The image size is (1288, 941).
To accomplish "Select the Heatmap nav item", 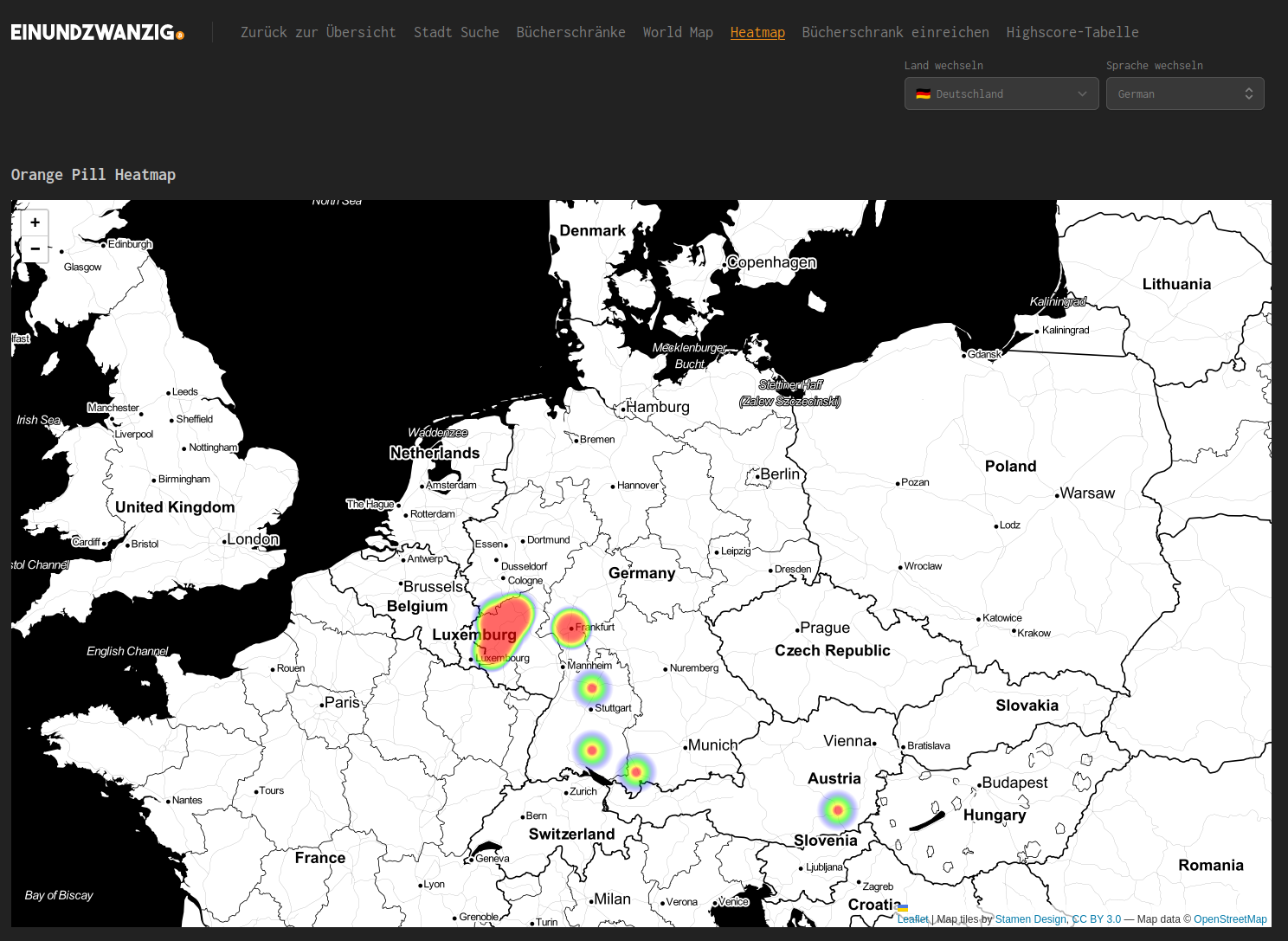I will click(x=757, y=32).
